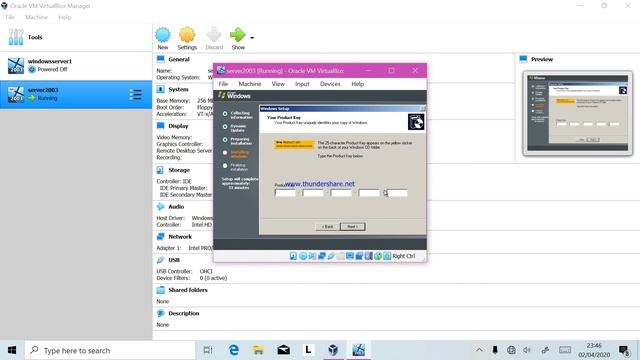Click the Storage section header
The height and width of the screenshot is (360, 640).
pyautogui.click(x=179, y=170)
